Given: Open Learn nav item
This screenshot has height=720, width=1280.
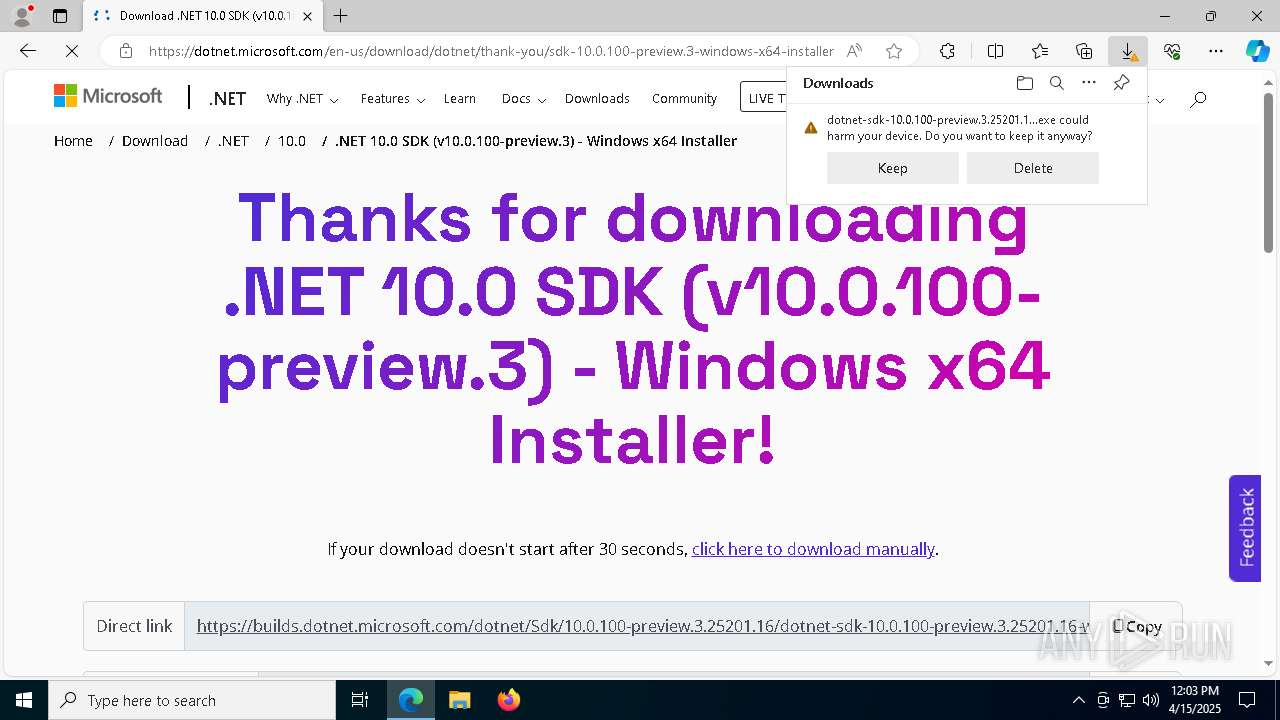Looking at the screenshot, I should [x=460, y=98].
